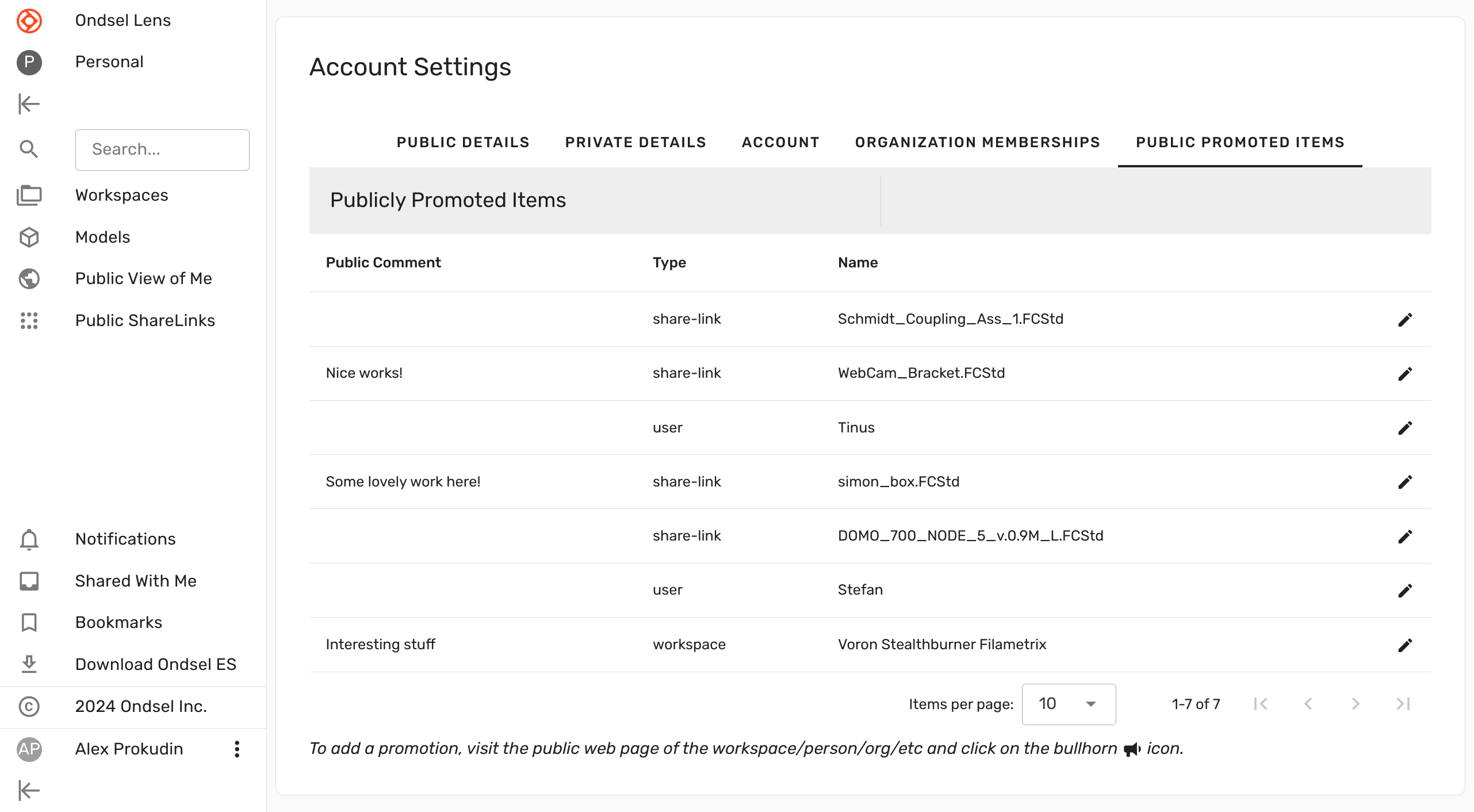Image resolution: width=1474 pixels, height=812 pixels.
Task: Edit the Tinus user promotion
Action: [1404, 428]
